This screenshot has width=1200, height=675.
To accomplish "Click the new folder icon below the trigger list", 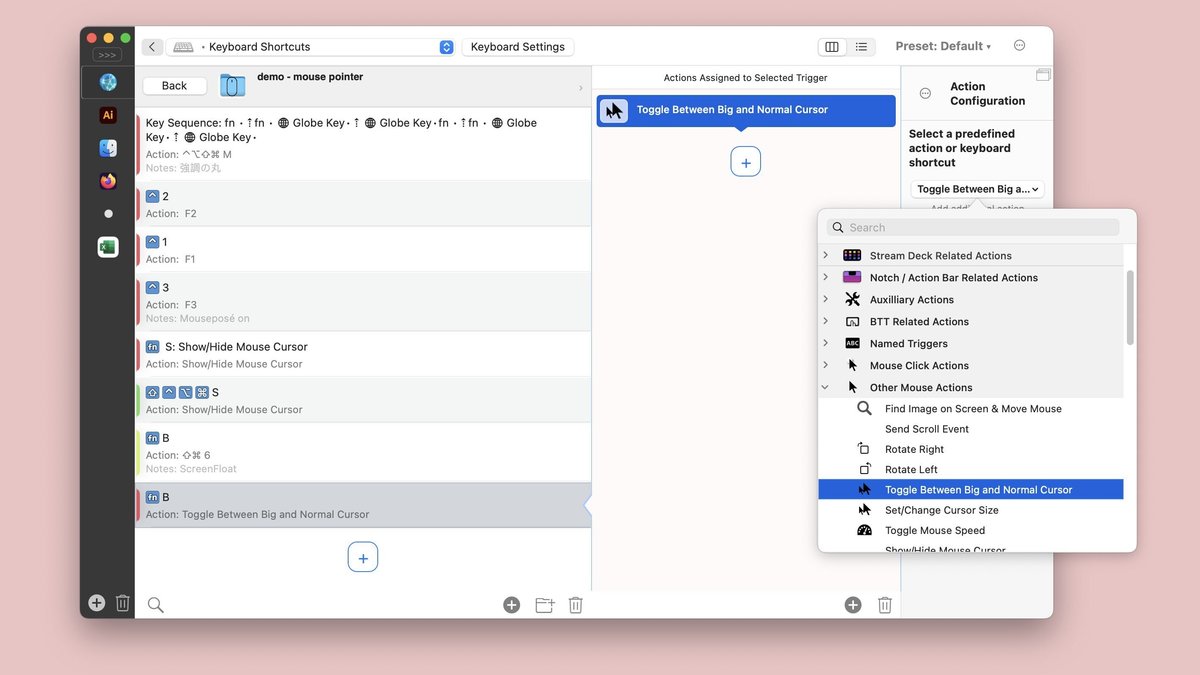I will tap(544, 604).
